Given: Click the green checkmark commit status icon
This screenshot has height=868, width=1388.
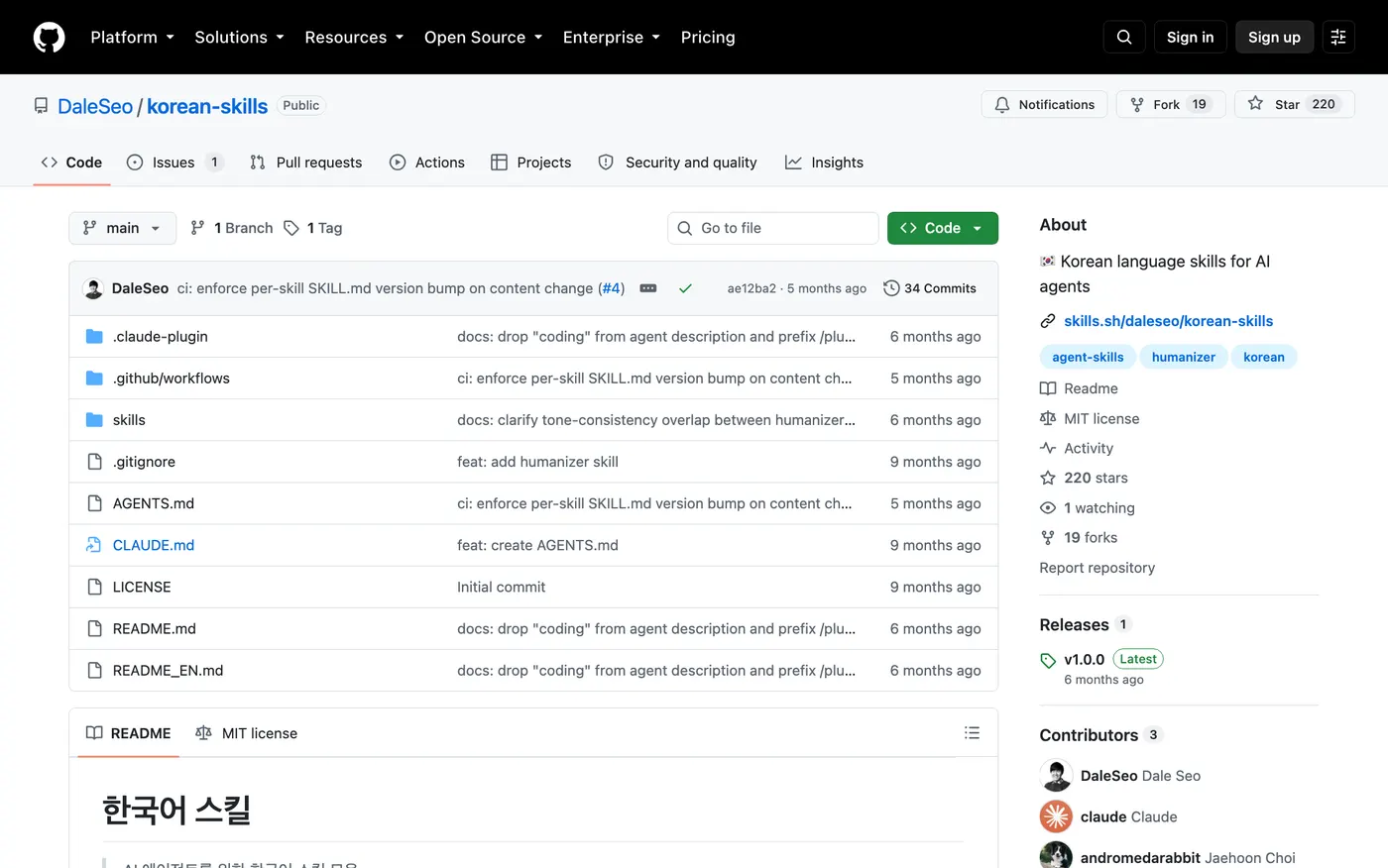Looking at the screenshot, I should (685, 288).
